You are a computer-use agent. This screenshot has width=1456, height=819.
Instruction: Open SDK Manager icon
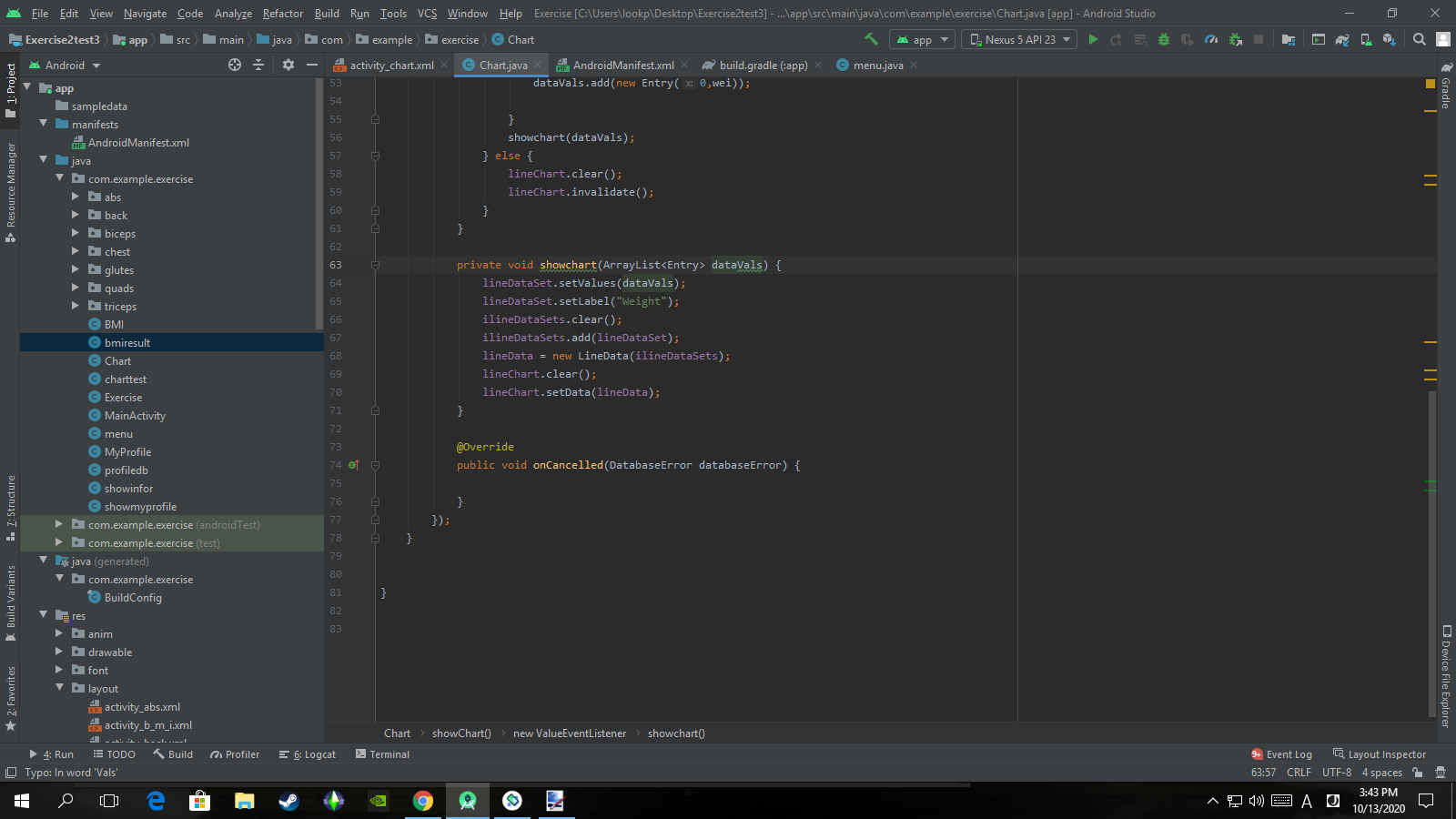coord(1390,39)
